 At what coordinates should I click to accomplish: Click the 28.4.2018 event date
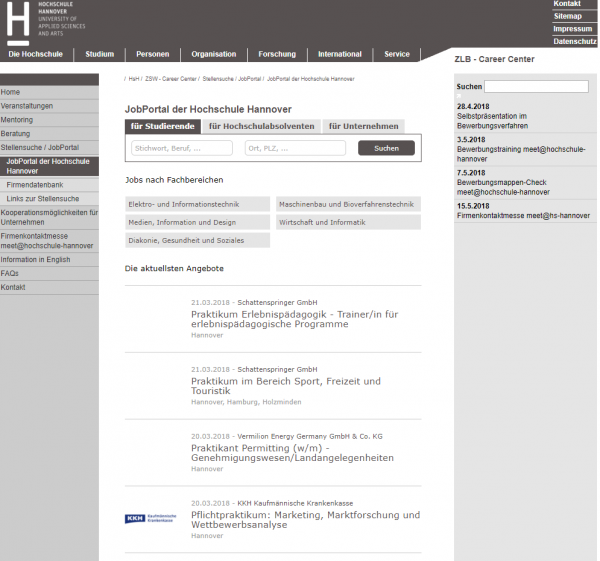pyautogui.click(x=473, y=106)
